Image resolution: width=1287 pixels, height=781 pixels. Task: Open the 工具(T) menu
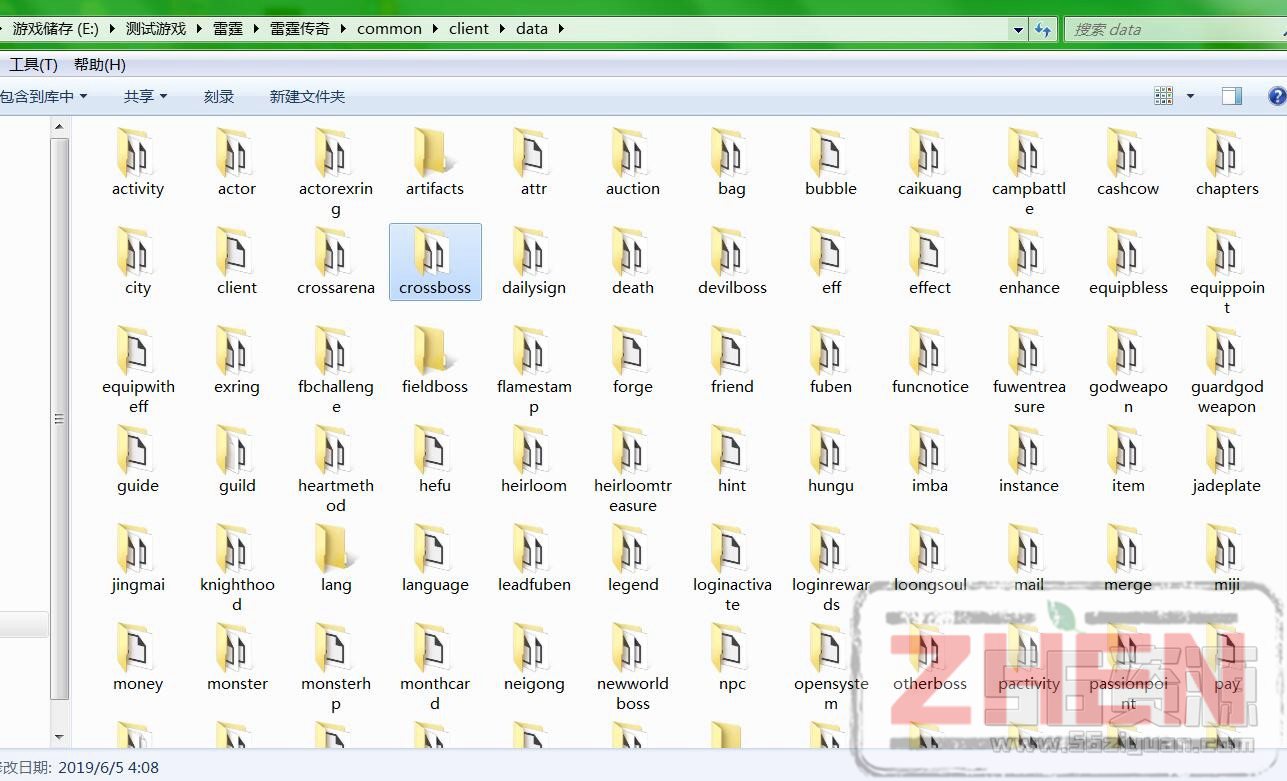coord(33,65)
